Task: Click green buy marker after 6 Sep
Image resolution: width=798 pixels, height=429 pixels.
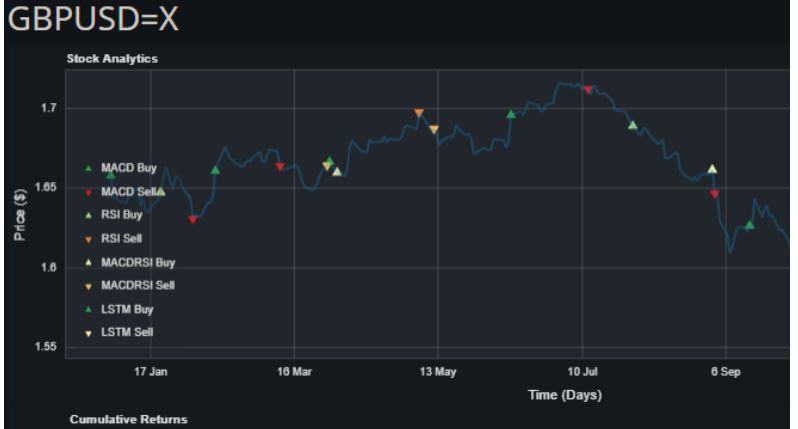Action: [749, 225]
